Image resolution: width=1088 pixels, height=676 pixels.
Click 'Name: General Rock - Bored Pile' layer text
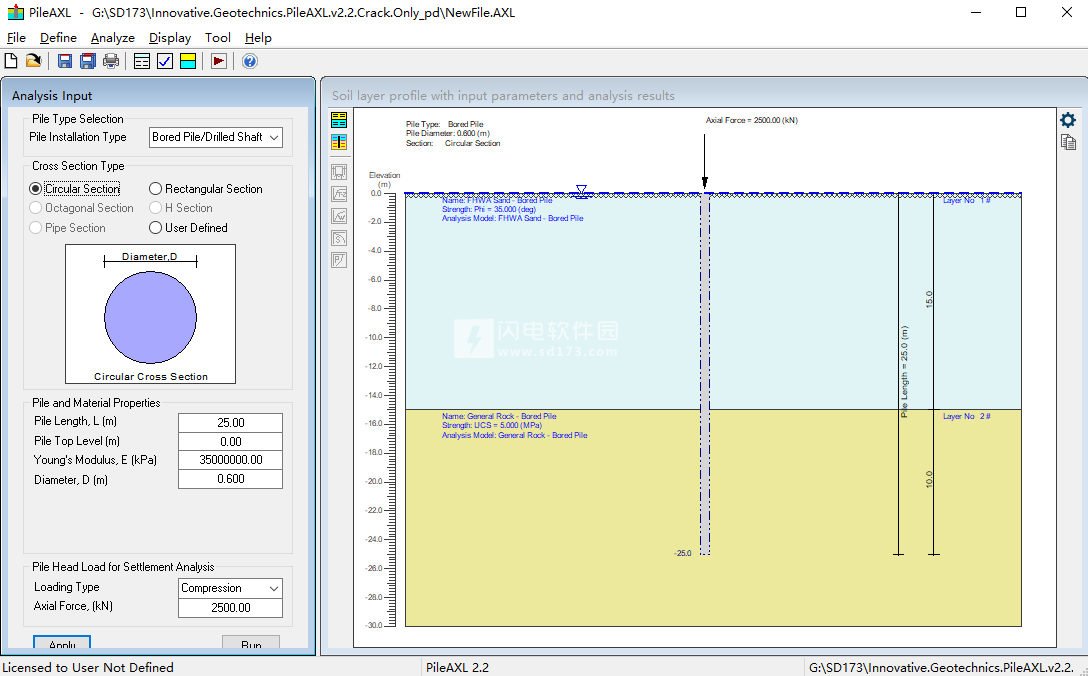[x=499, y=416]
